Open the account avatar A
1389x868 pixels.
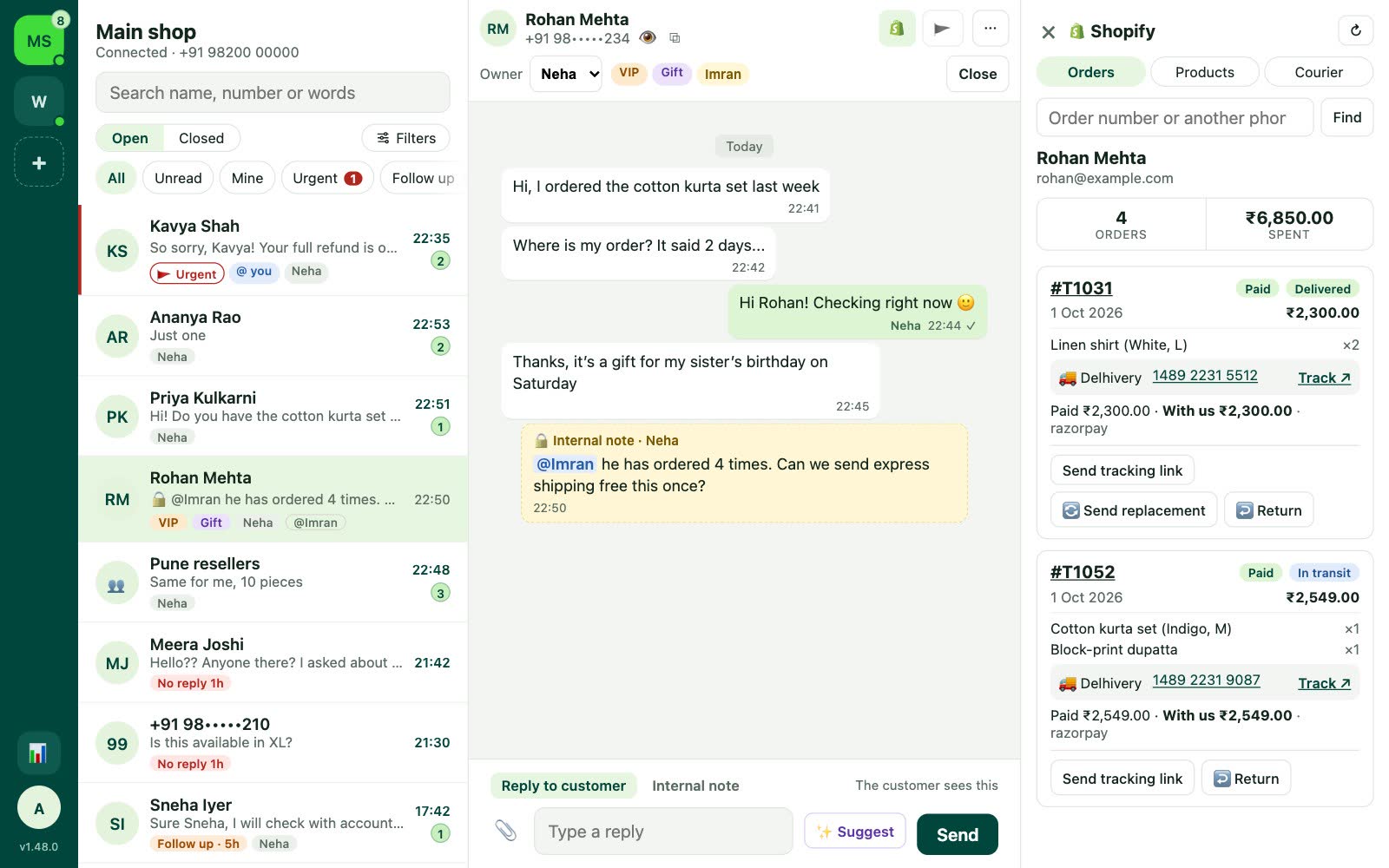point(38,808)
